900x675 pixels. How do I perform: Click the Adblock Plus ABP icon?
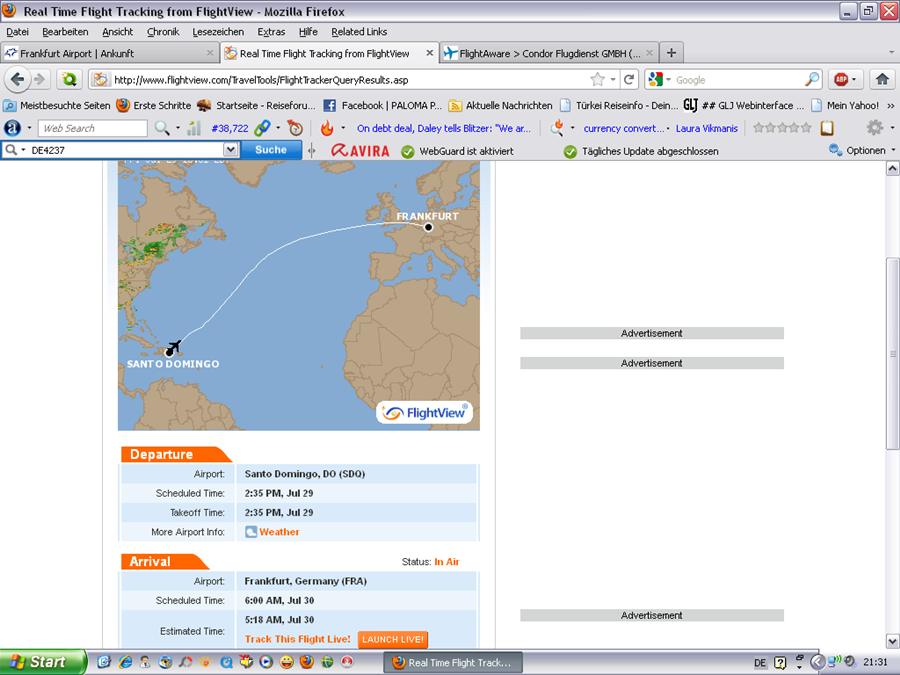pos(841,79)
